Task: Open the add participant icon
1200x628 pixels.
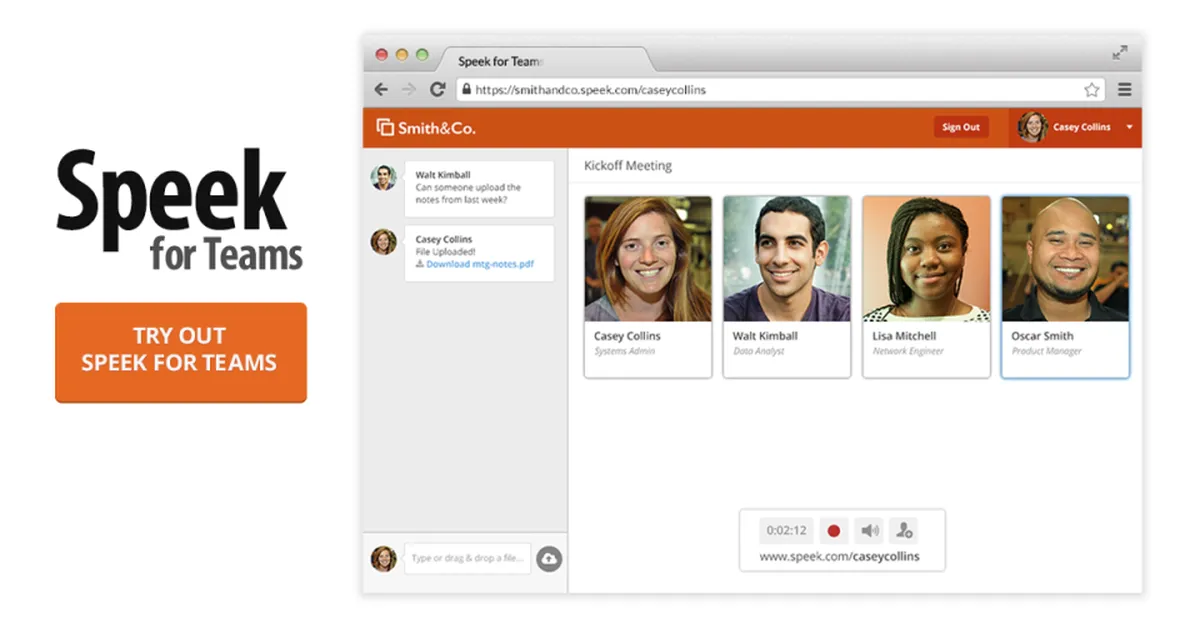Action: coord(903,530)
